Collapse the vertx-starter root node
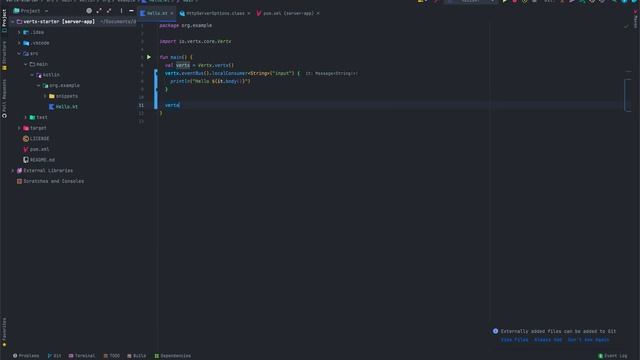The width and height of the screenshot is (640, 360). pos(13,22)
